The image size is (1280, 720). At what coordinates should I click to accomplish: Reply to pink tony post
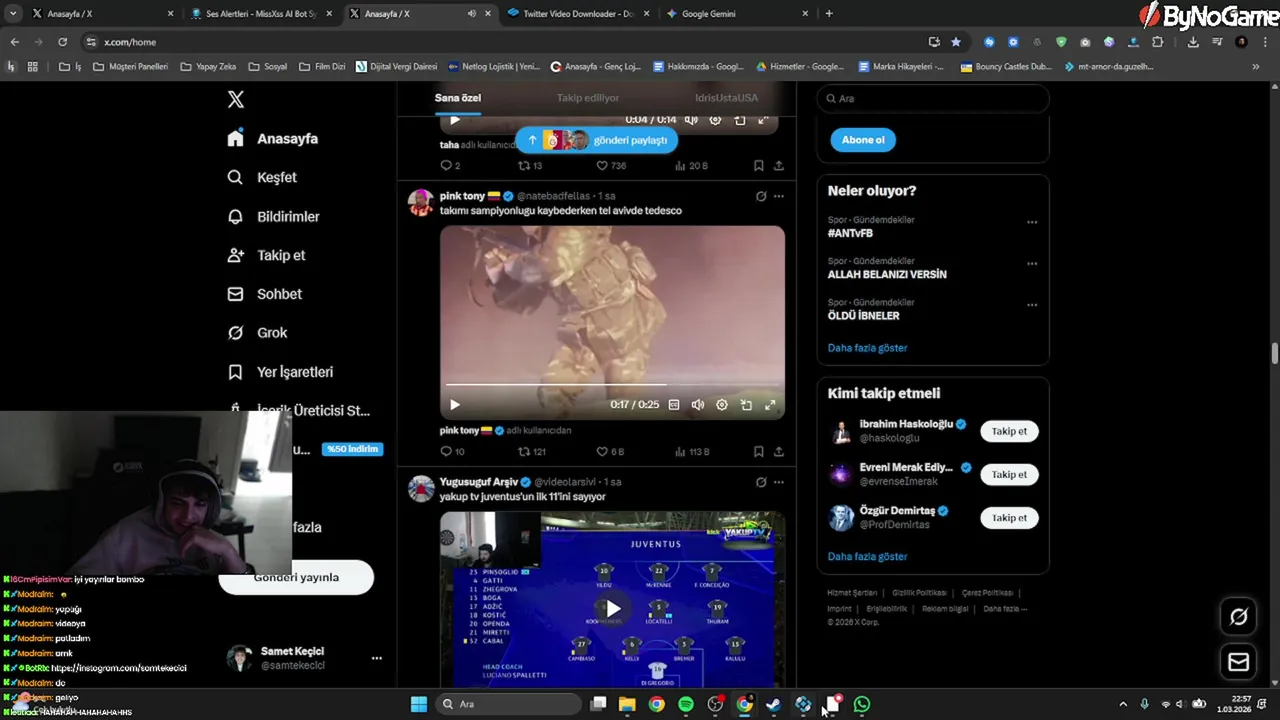452,451
